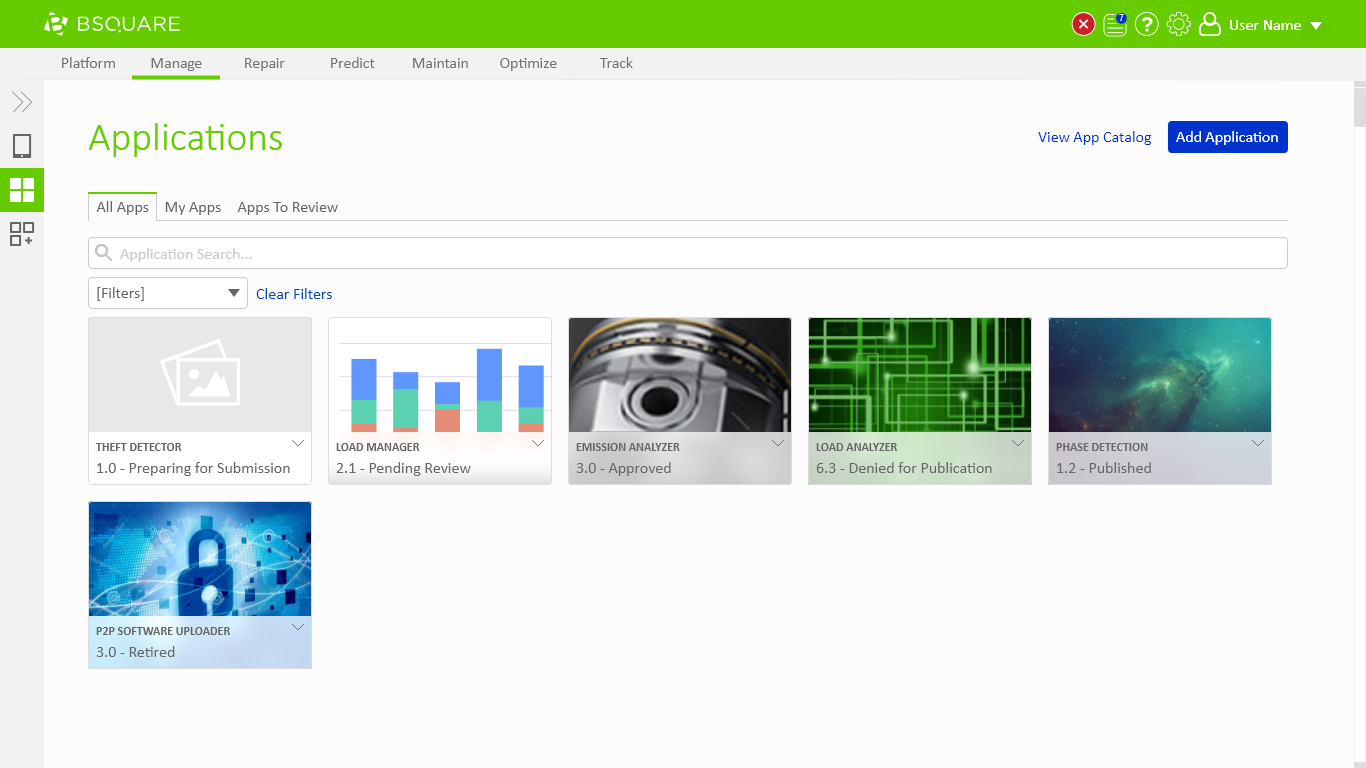Click the user profile avatar icon

coord(1210,25)
